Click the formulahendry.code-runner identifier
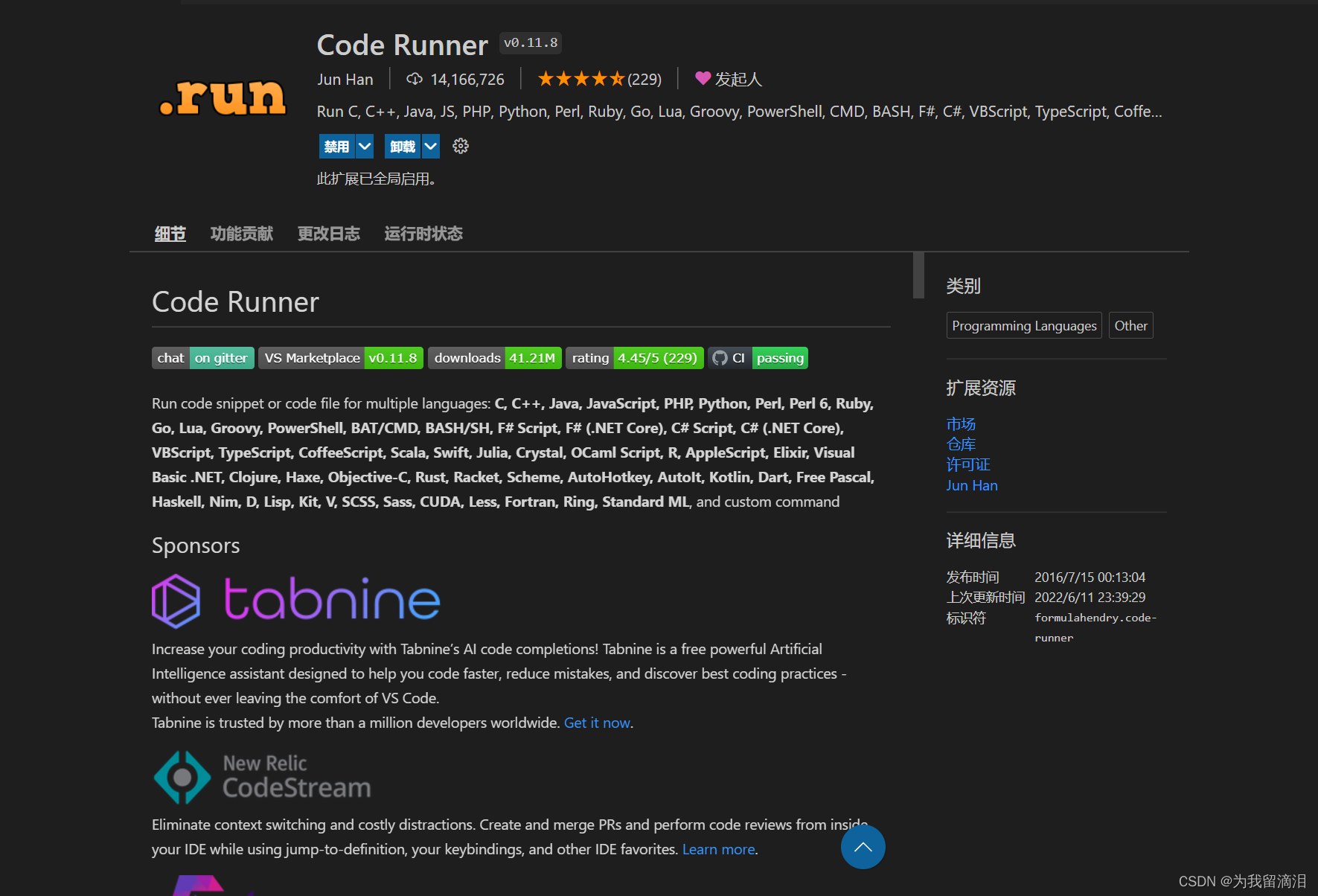 (1095, 627)
